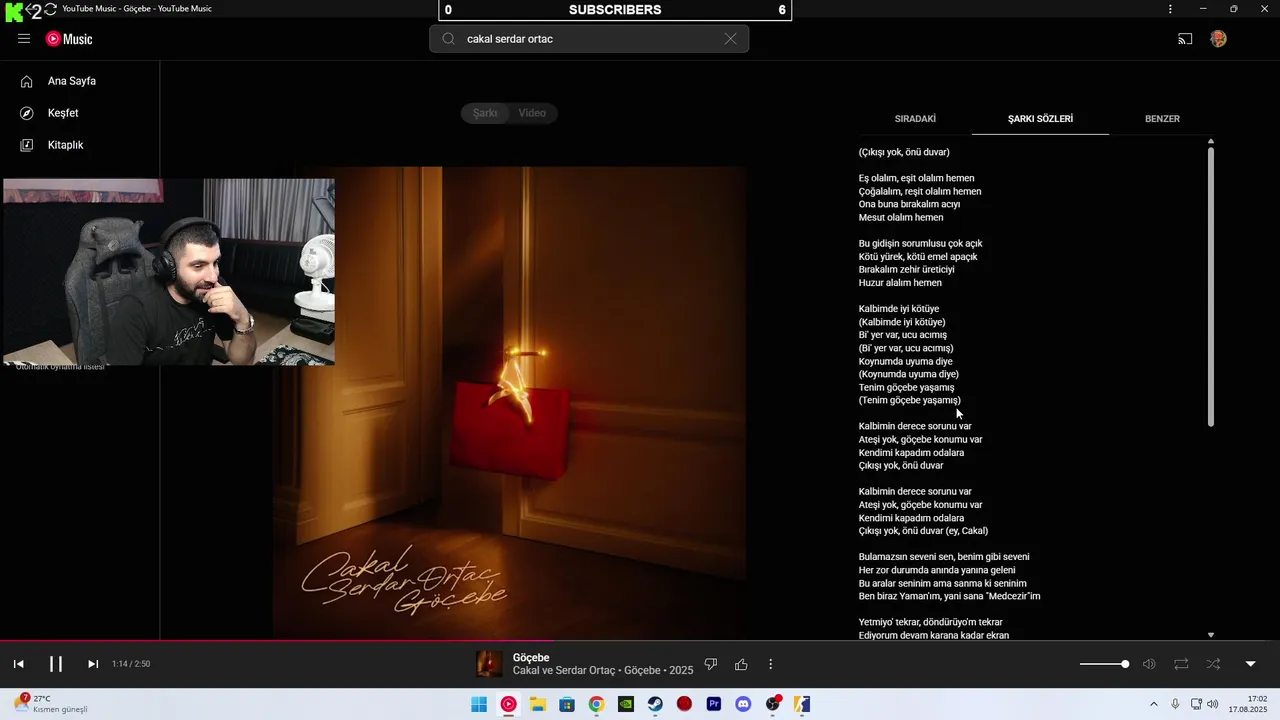Click the lyrics scrollbar up arrow
This screenshot has width=1280, height=720.
1211,141
